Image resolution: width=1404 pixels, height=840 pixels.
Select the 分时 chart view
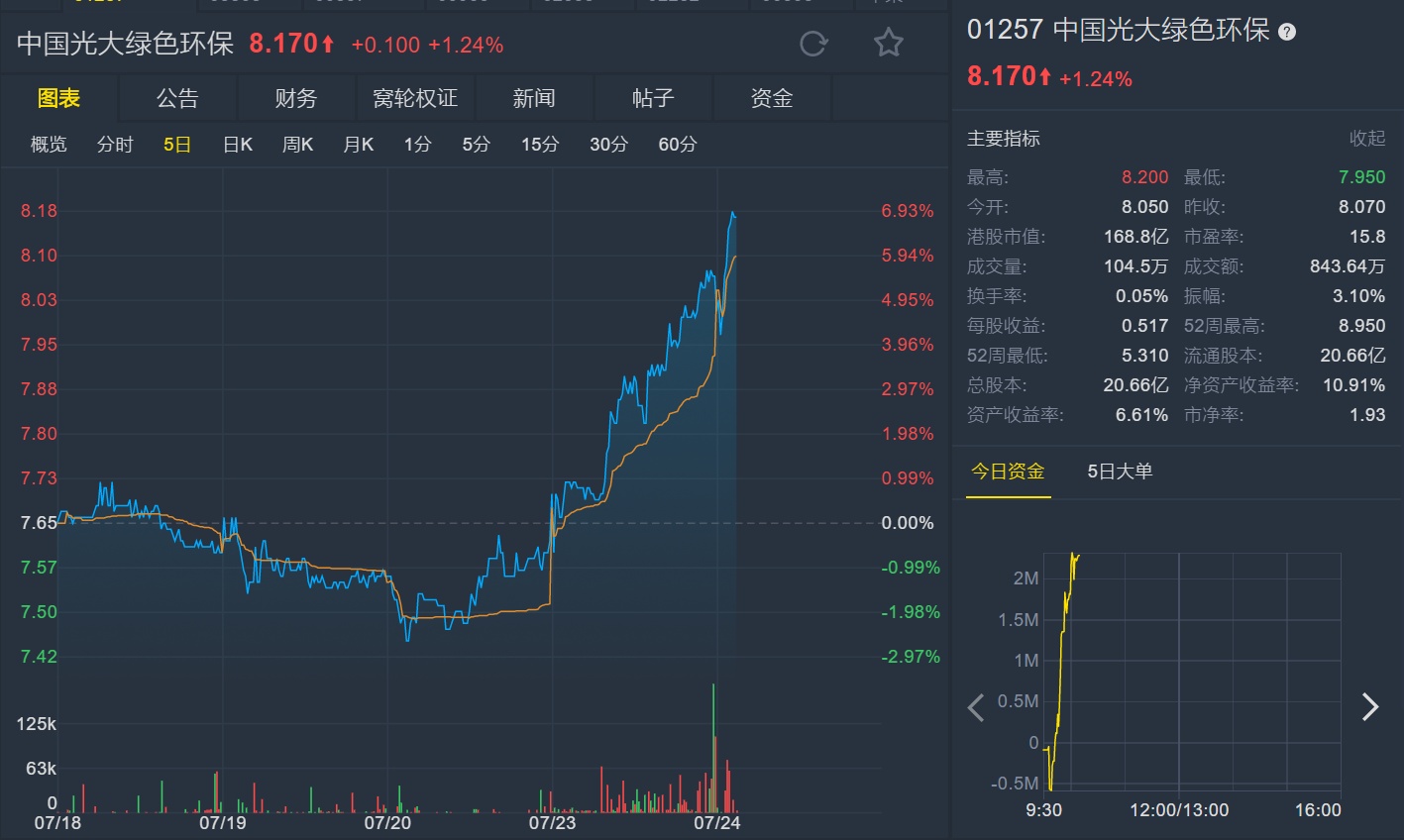pos(115,145)
